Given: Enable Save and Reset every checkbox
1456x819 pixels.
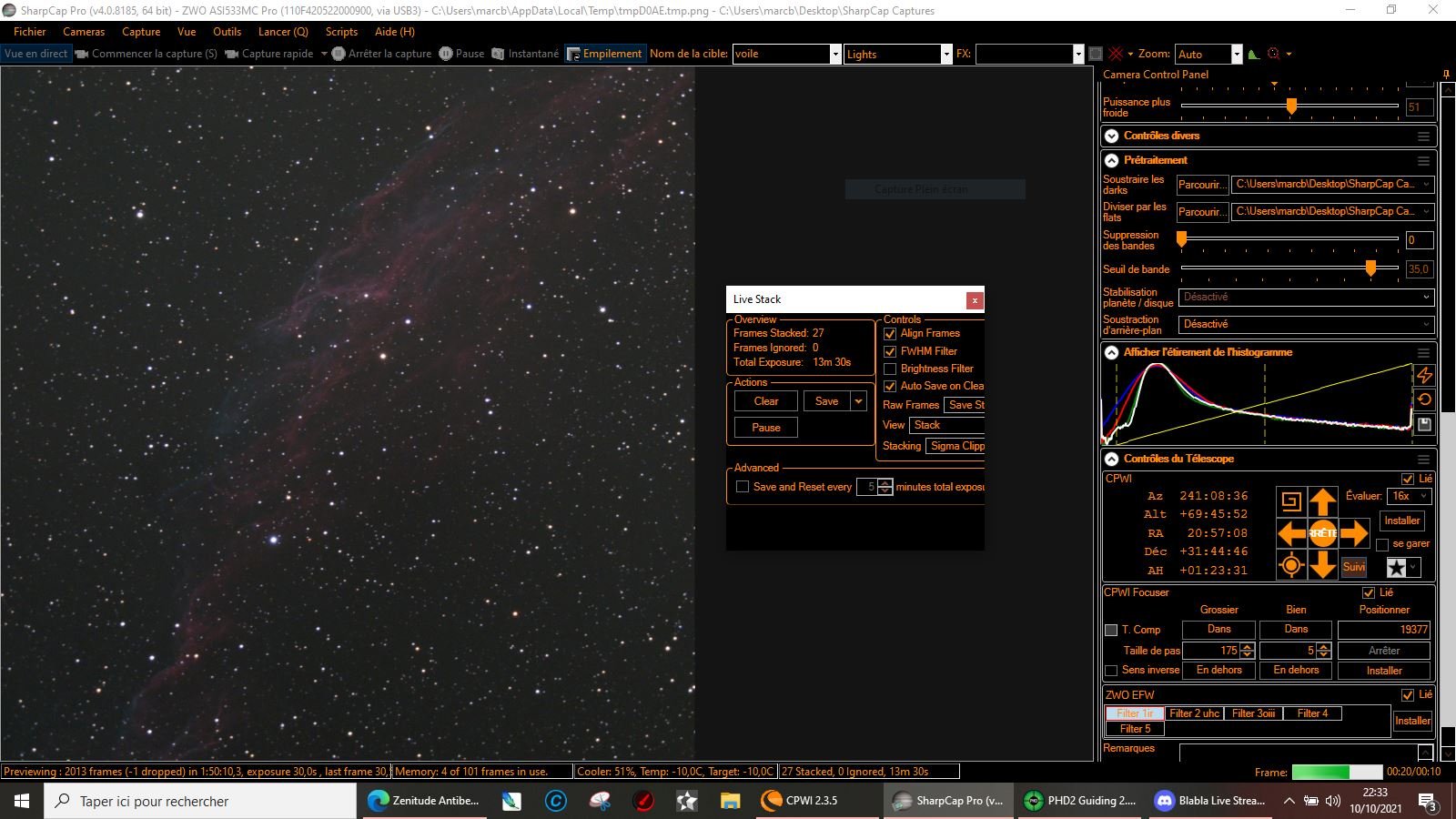Looking at the screenshot, I should point(743,487).
